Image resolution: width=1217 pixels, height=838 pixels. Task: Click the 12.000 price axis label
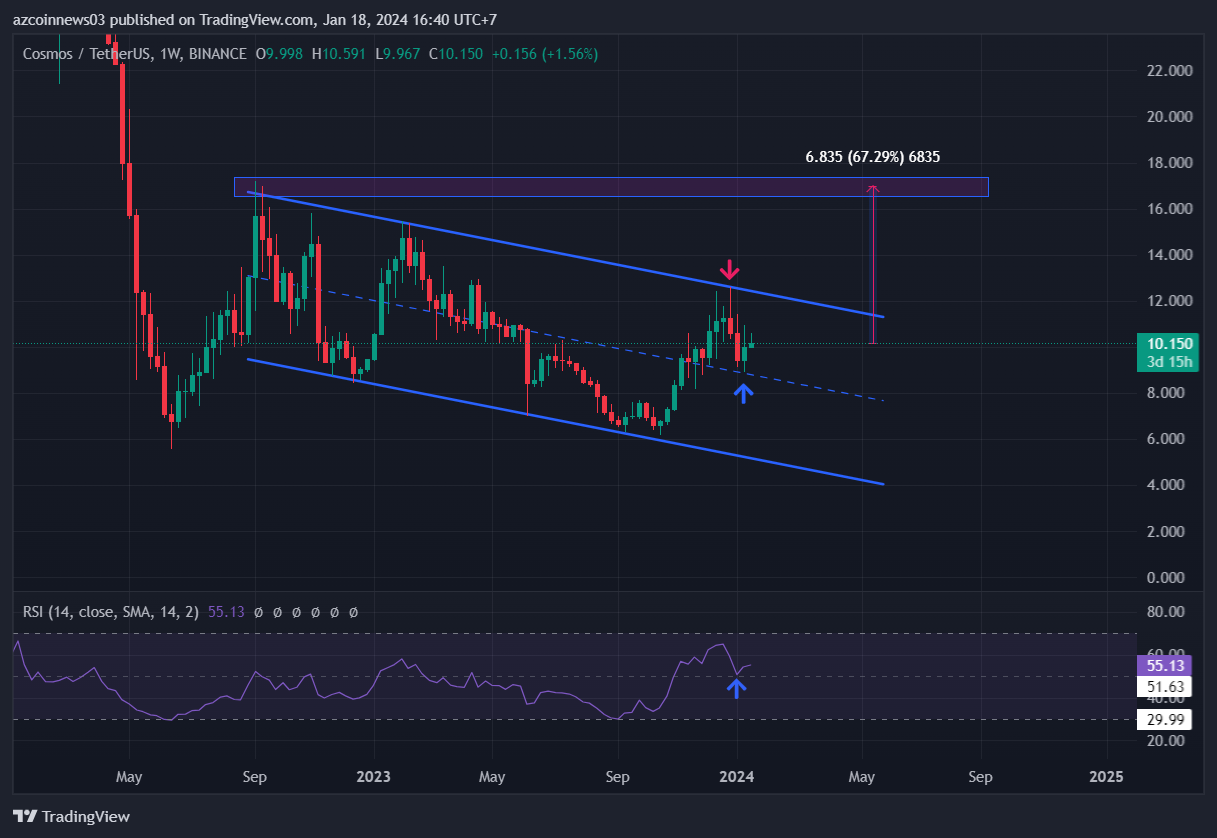(1169, 300)
